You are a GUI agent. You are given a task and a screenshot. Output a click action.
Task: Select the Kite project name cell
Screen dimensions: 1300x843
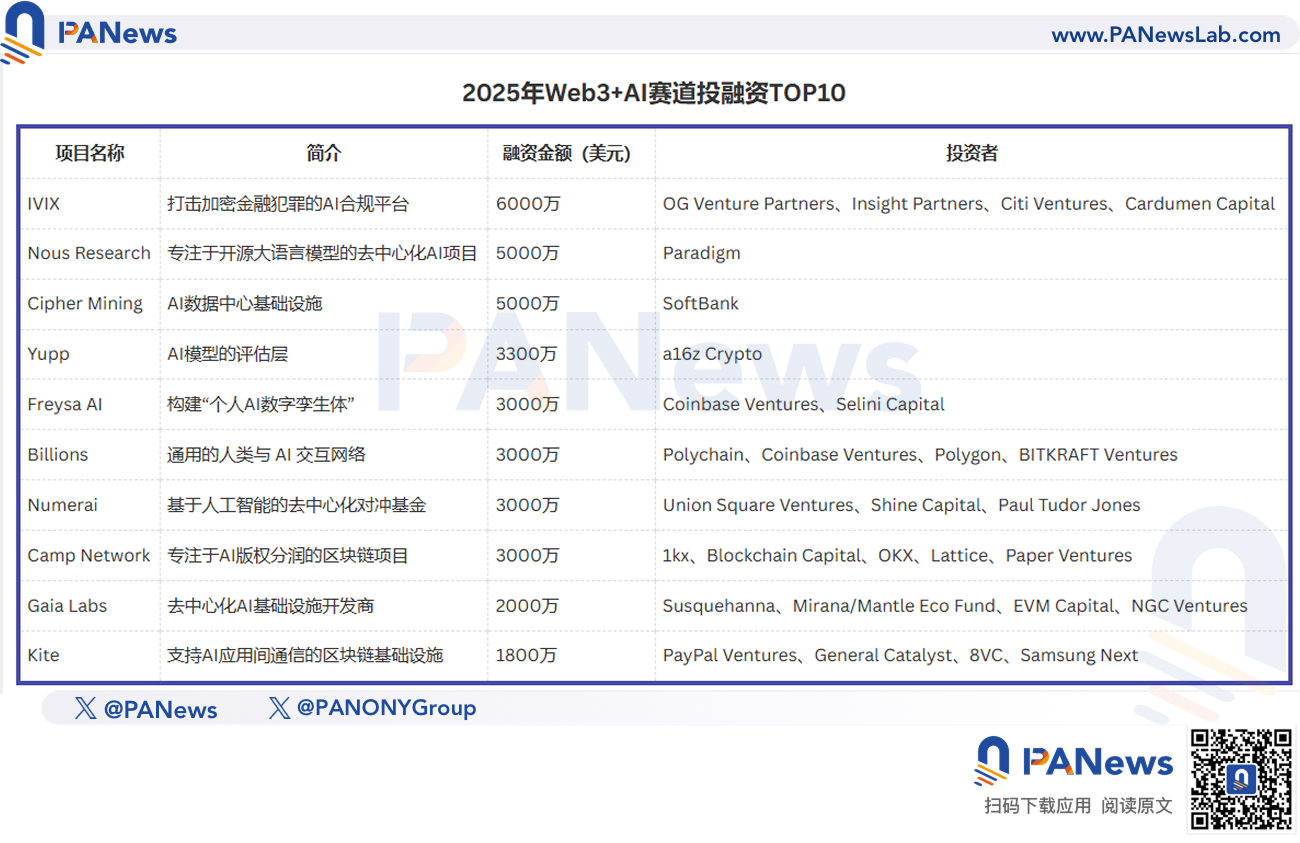coord(90,656)
